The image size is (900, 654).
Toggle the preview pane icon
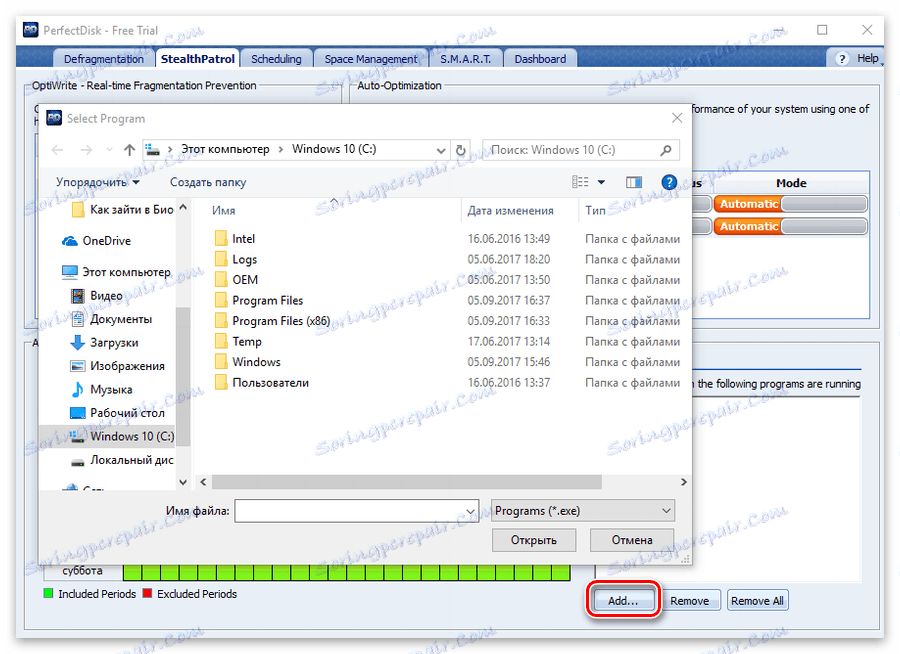click(634, 182)
